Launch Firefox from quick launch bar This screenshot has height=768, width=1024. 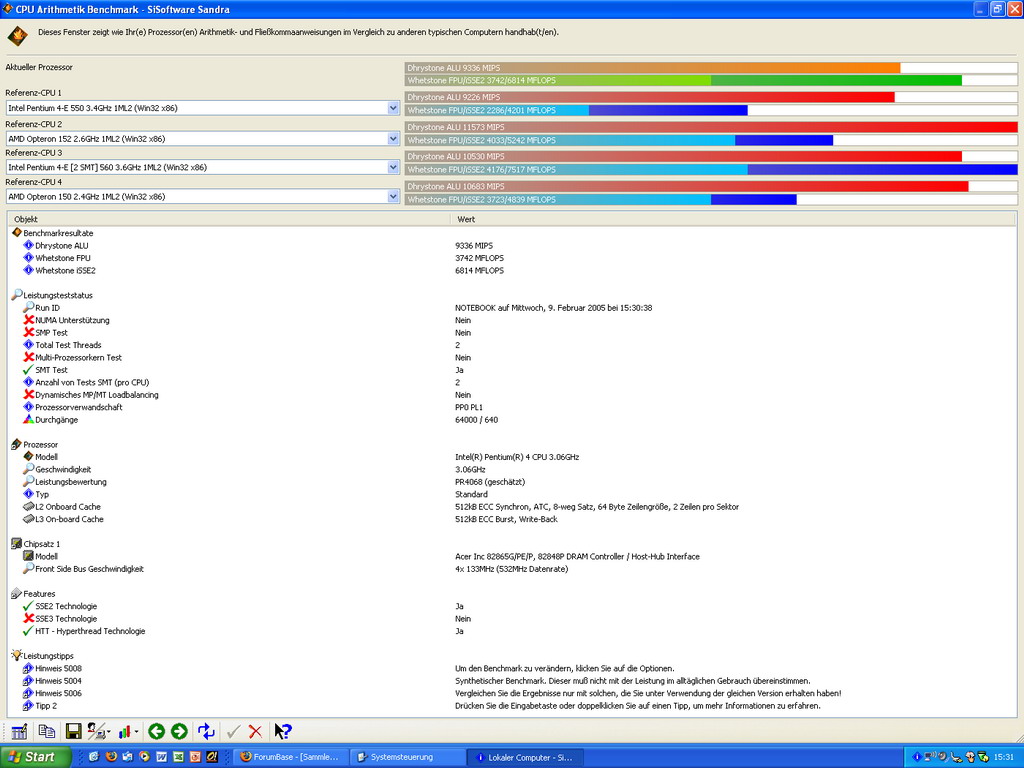click(112, 756)
